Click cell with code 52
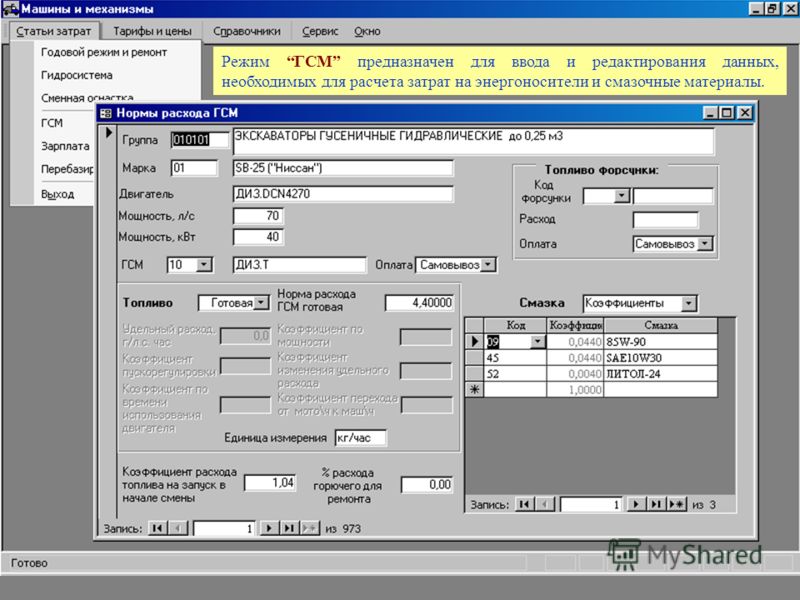This screenshot has height=600, width=800. coord(515,373)
